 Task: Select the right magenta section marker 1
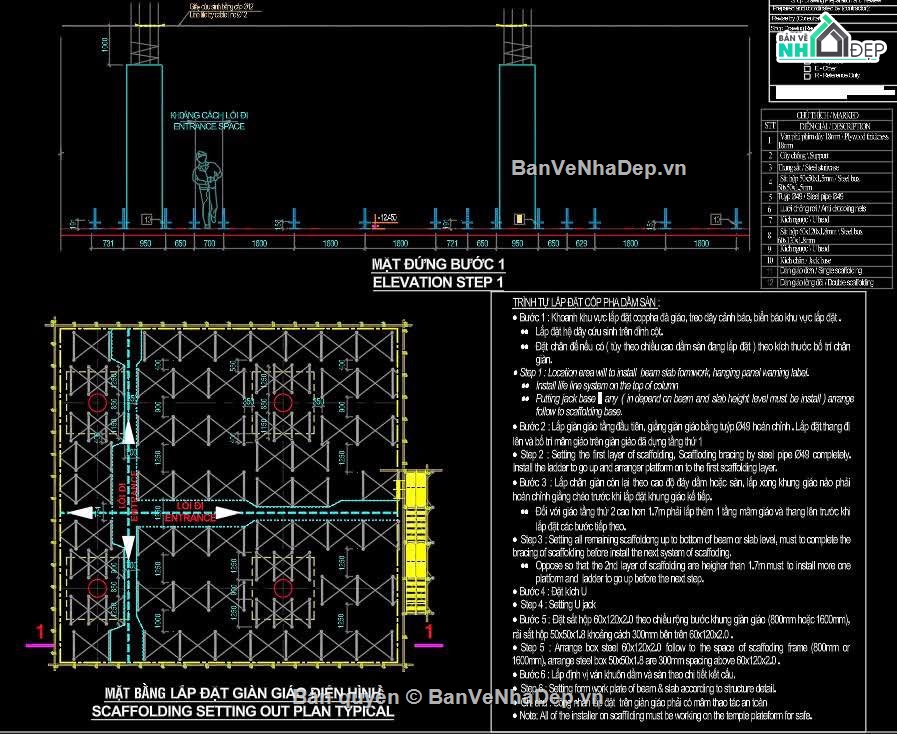428,637
